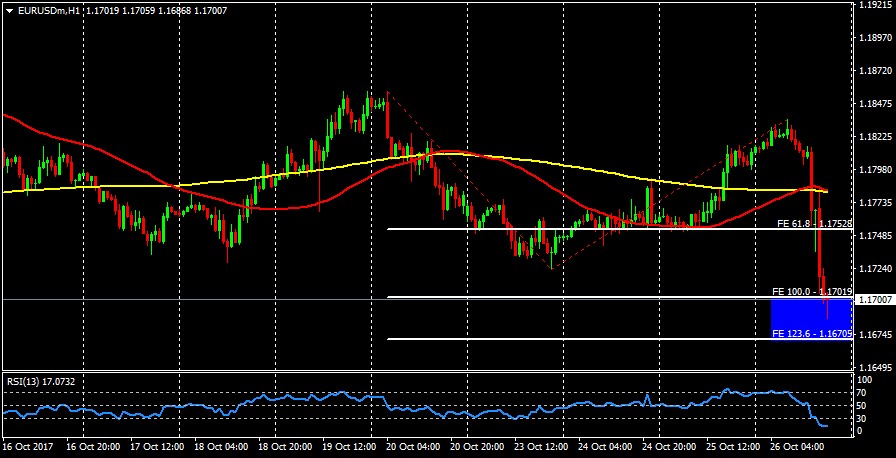The width and height of the screenshot is (896, 458).
Task: Select the red moving average line
Action: 300,207
